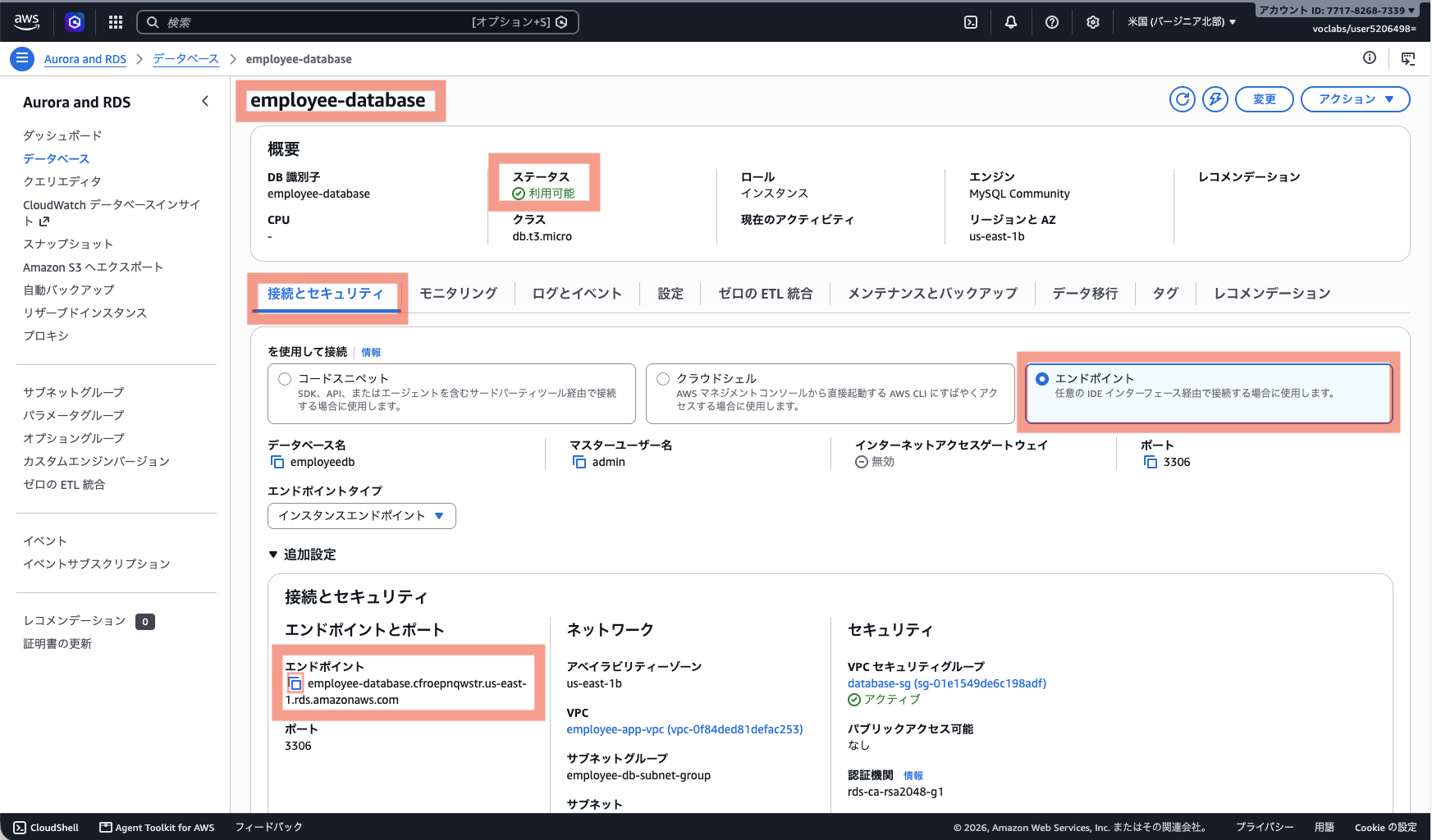Viewport: 1432px width, 840px height.
Task: Click 情報 link next to を使用して接続
Action: point(371,352)
